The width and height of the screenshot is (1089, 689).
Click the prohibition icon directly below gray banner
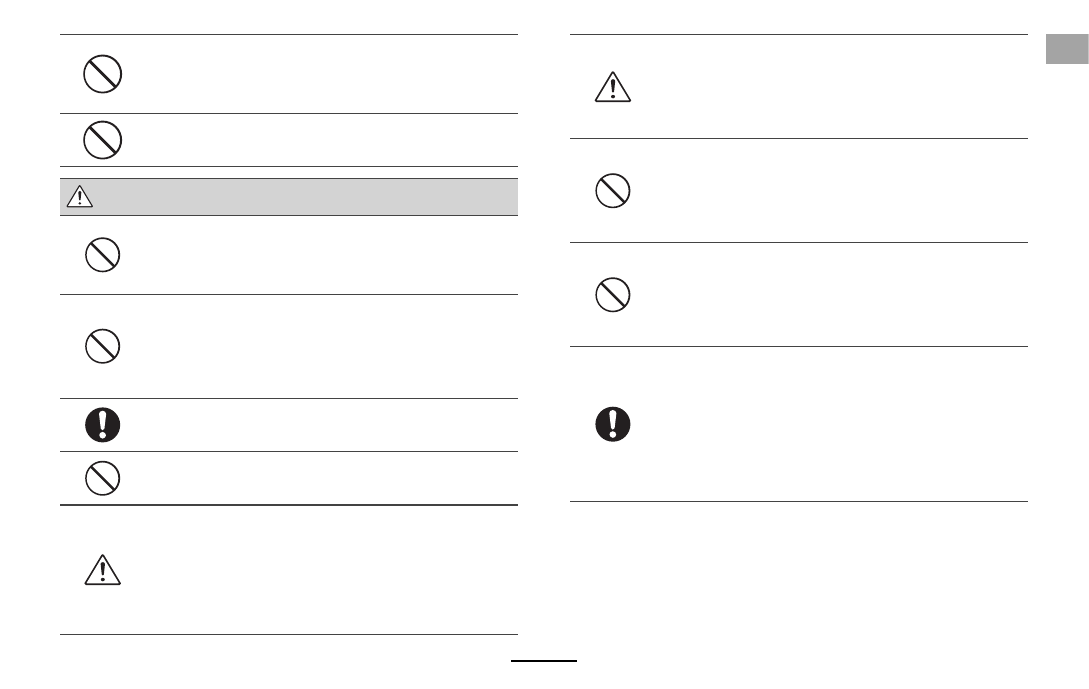point(103,255)
